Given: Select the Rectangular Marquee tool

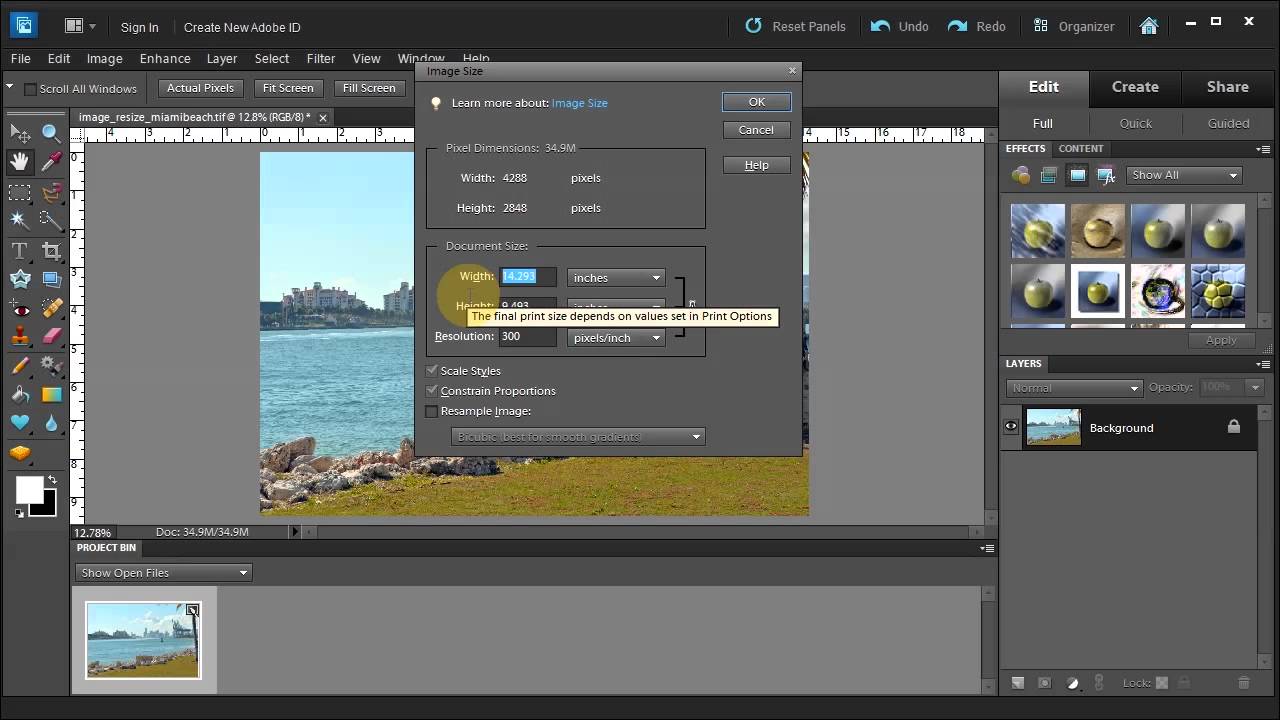Looking at the screenshot, I should pos(20,191).
